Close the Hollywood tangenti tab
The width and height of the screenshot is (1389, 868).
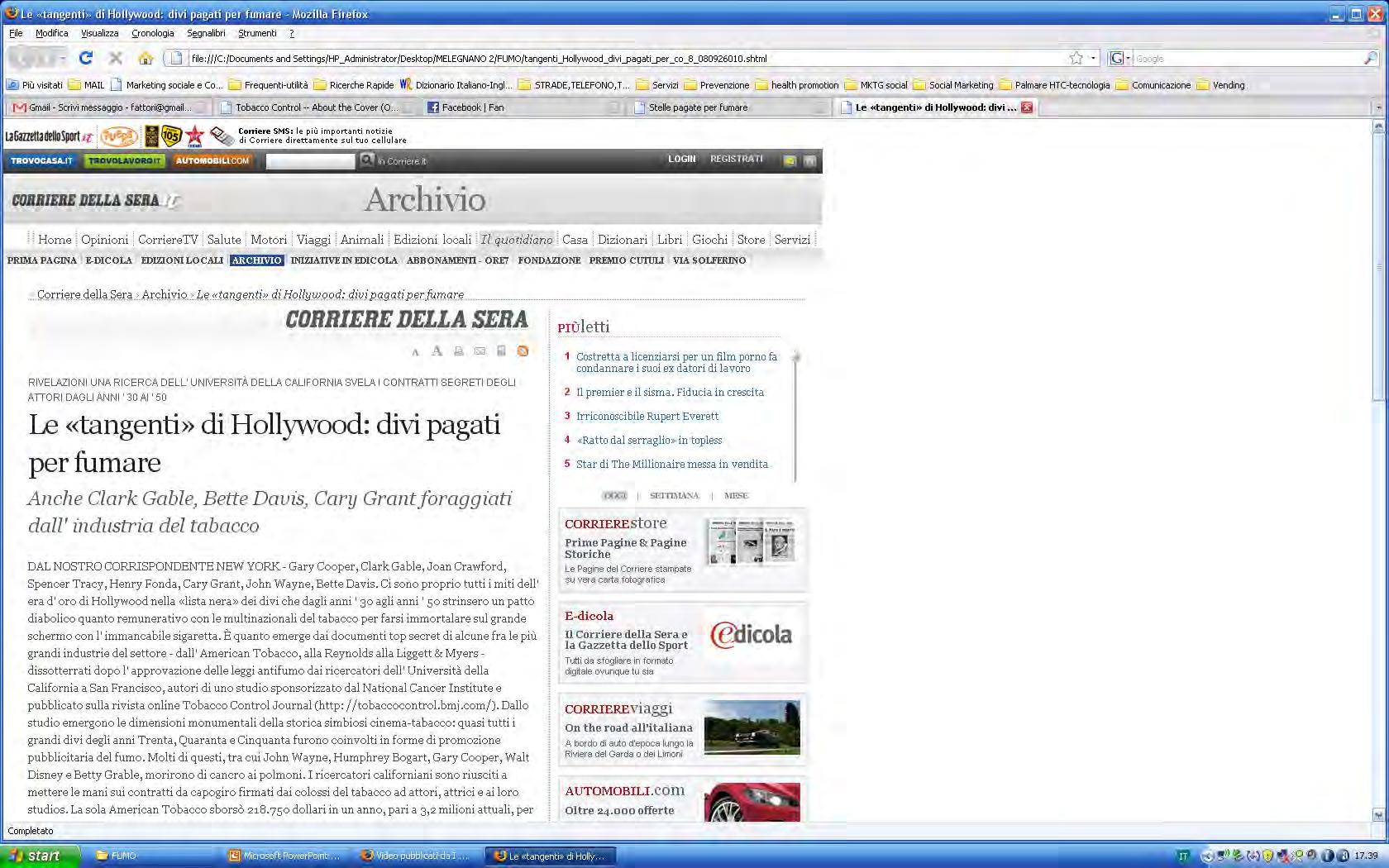coord(1027,107)
